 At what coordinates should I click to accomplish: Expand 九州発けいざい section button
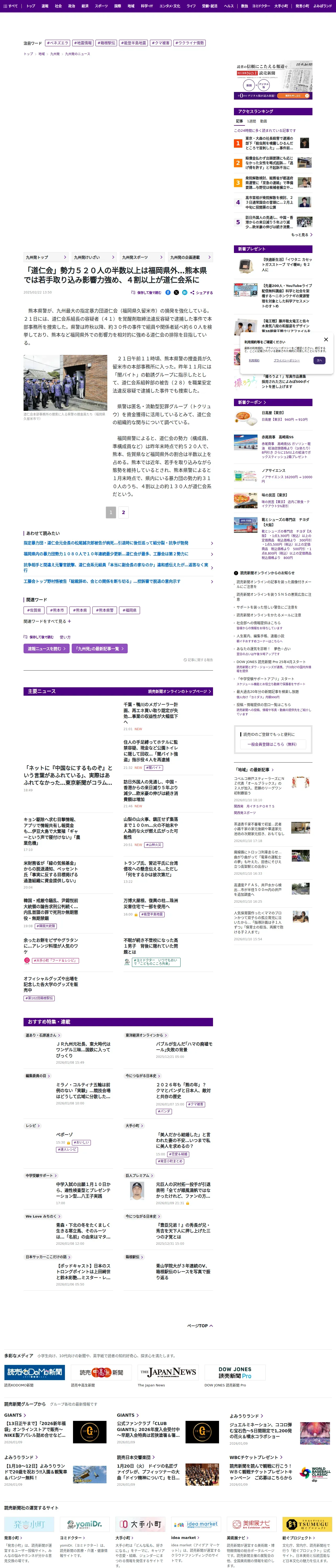94,257
